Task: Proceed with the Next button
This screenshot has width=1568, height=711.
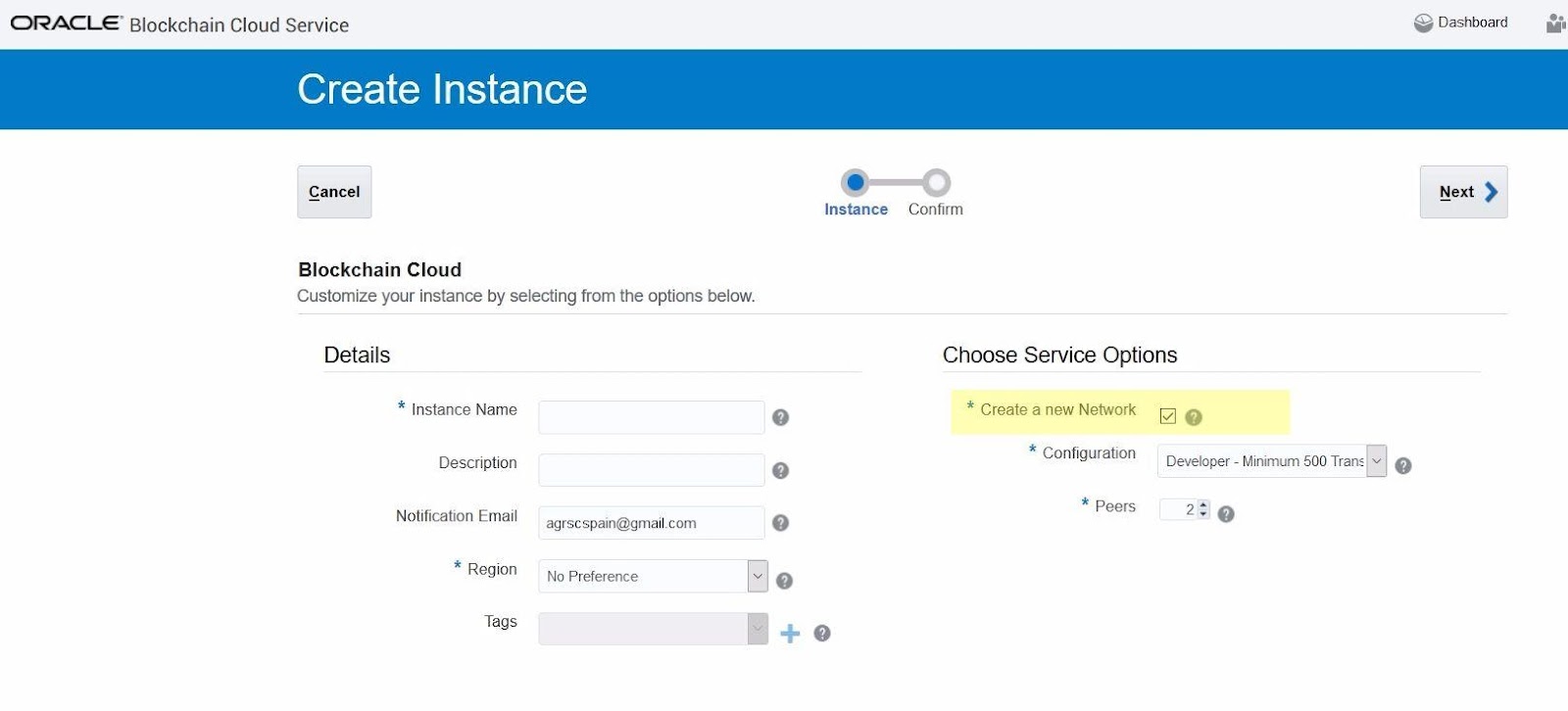Action: click(x=1463, y=192)
